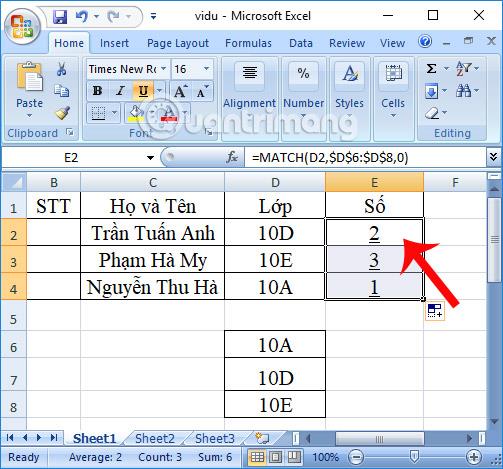Viewport: 503px width, 469px height.
Task: Go to last sheet navigation arrow
Action: pyautogui.click(x=54, y=438)
